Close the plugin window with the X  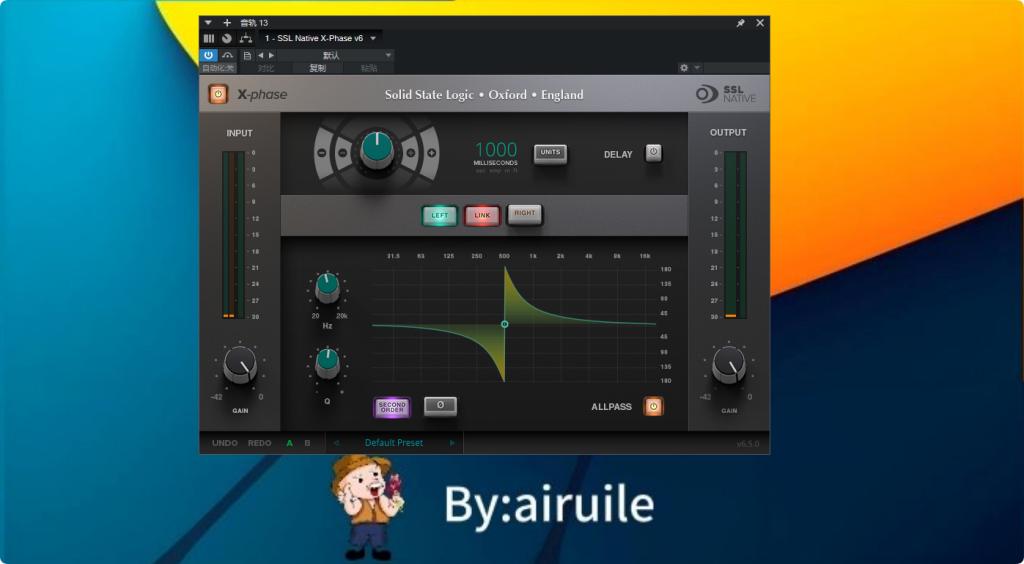pos(760,23)
